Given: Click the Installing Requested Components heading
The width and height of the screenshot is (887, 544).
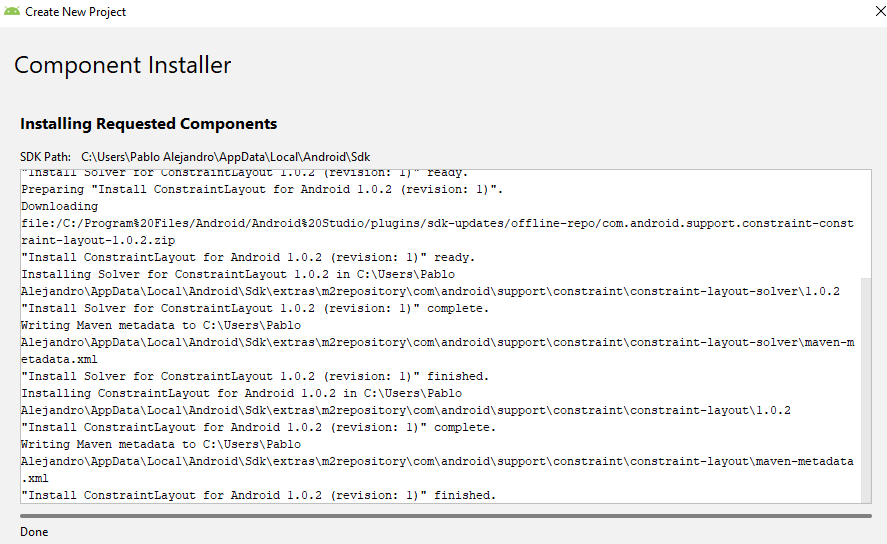Looking at the screenshot, I should (x=149, y=124).
